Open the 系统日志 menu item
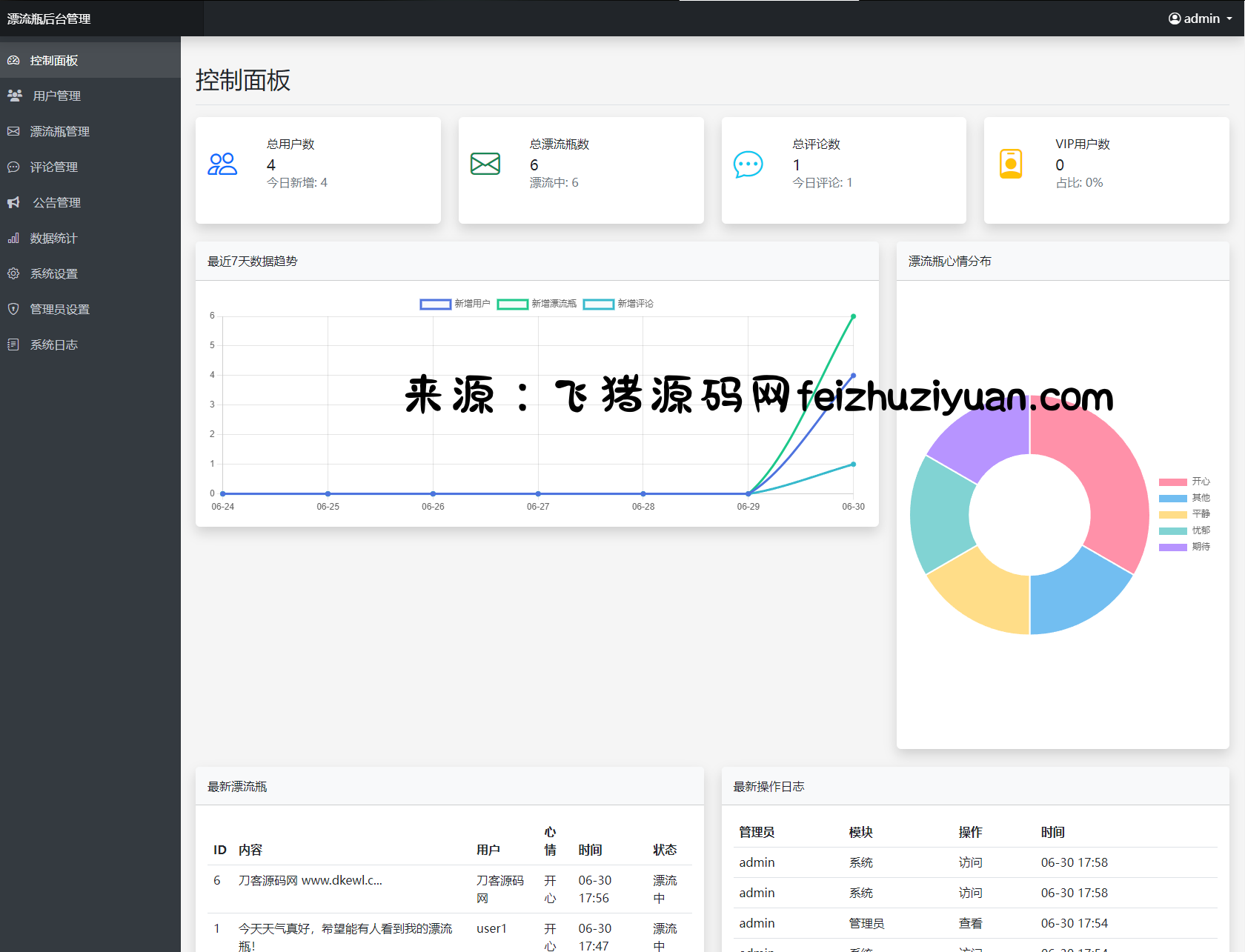The width and height of the screenshot is (1245, 952). pos(53,344)
